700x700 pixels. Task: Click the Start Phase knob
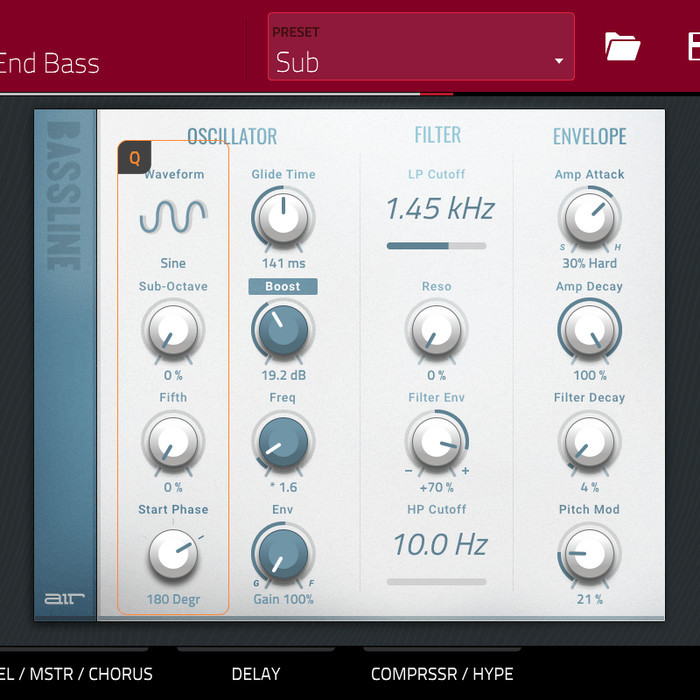(x=173, y=554)
